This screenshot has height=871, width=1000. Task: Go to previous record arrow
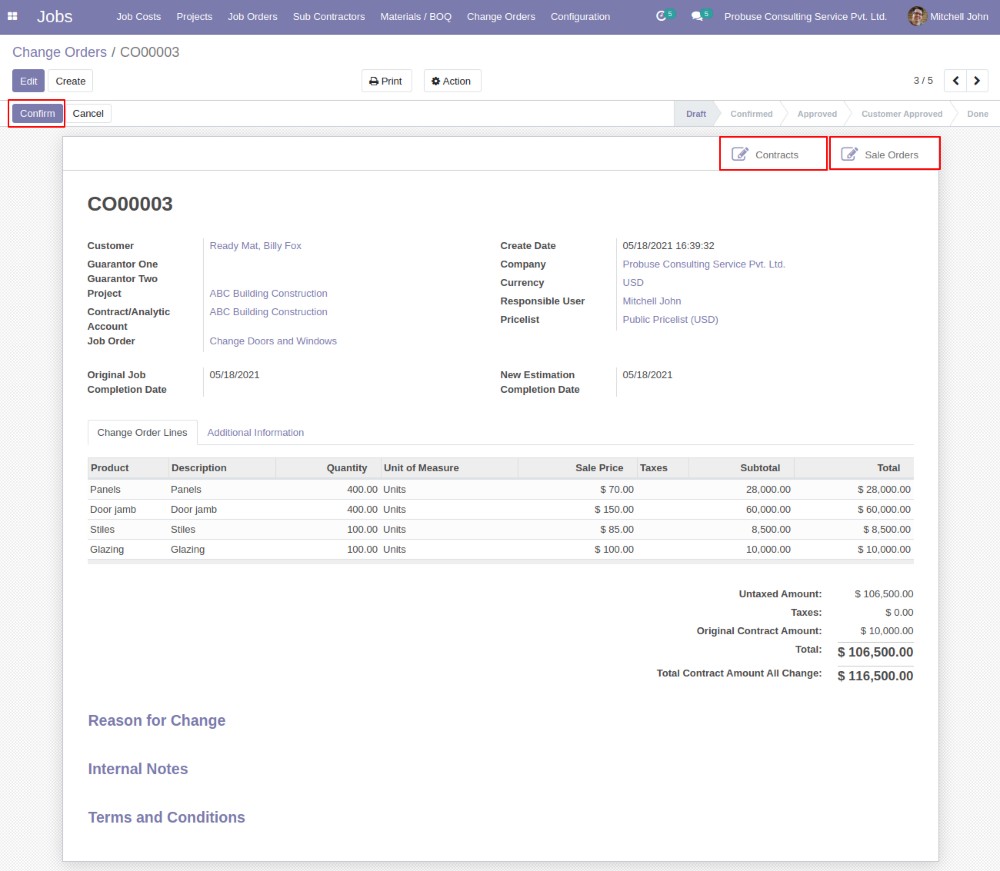click(956, 81)
